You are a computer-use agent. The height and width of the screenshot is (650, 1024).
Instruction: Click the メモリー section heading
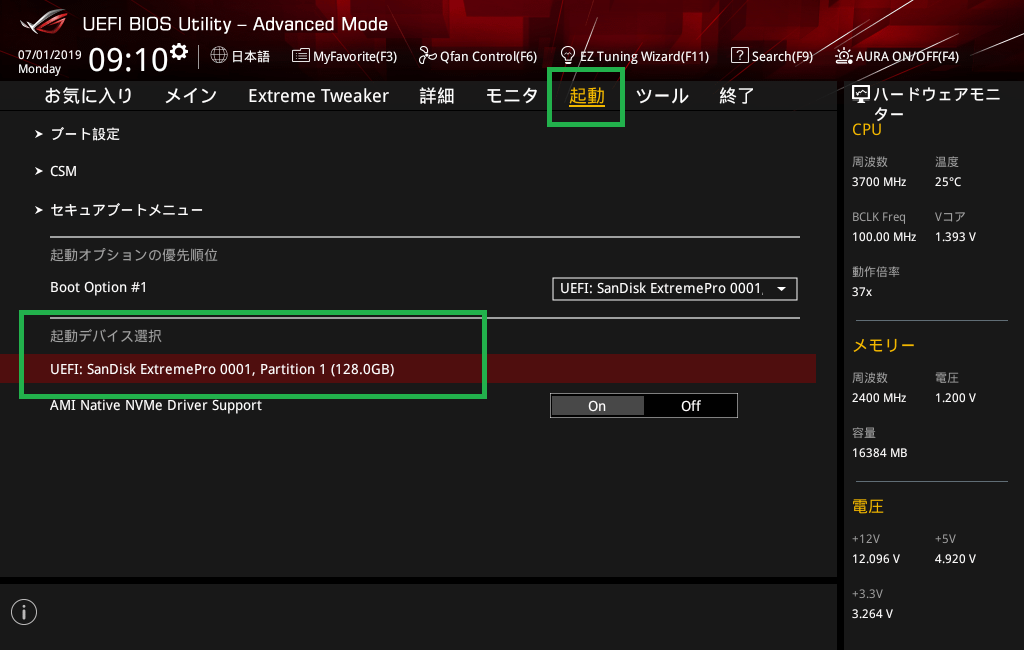[884, 345]
